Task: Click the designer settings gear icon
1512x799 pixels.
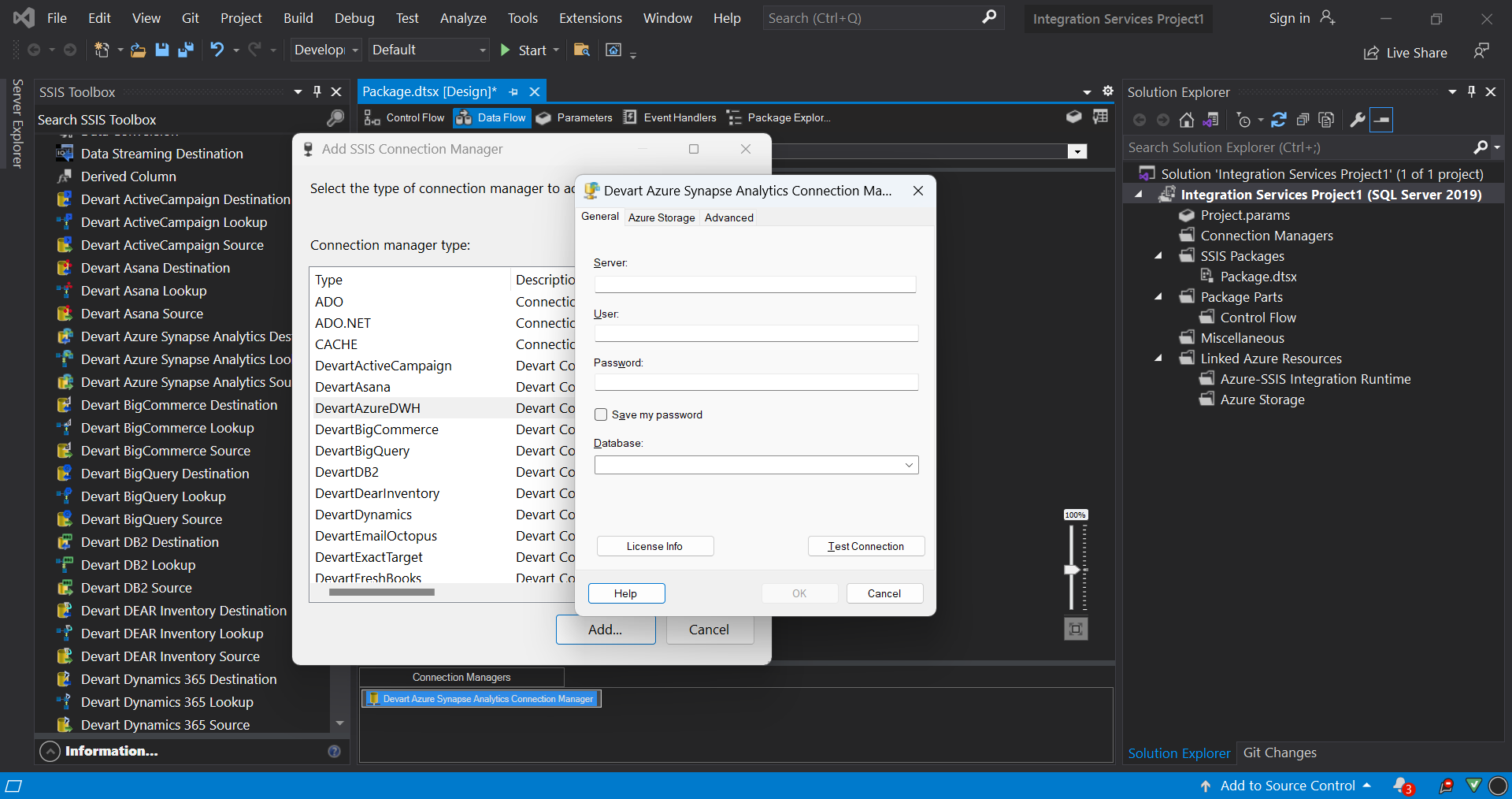Action: coord(1108,91)
